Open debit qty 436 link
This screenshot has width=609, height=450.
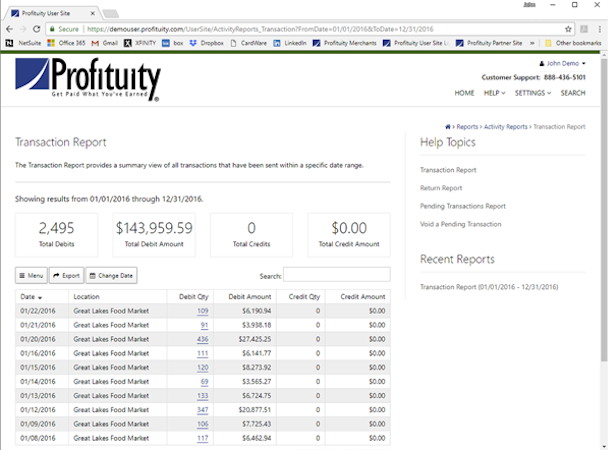coord(203,339)
